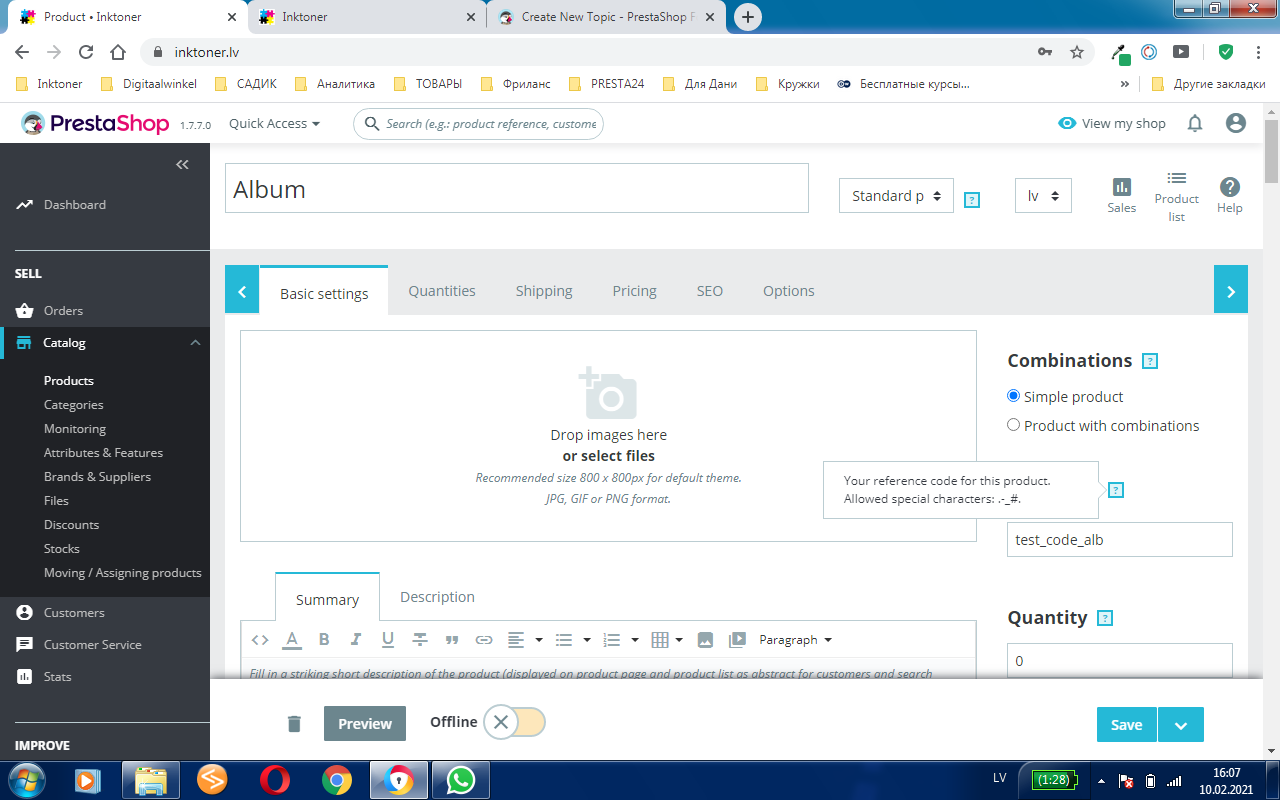The height and width of the screenshot is (800, 1280).
Task: Click the Quantity input field
Action: [1120, 661]
